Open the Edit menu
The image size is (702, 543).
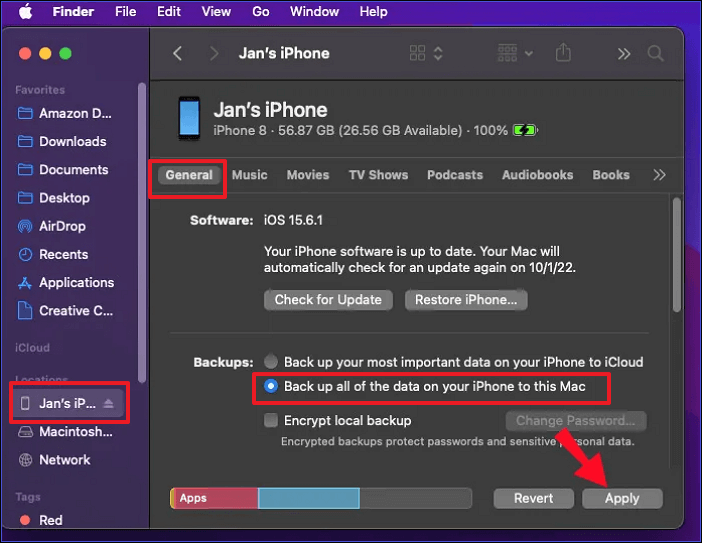169,11
